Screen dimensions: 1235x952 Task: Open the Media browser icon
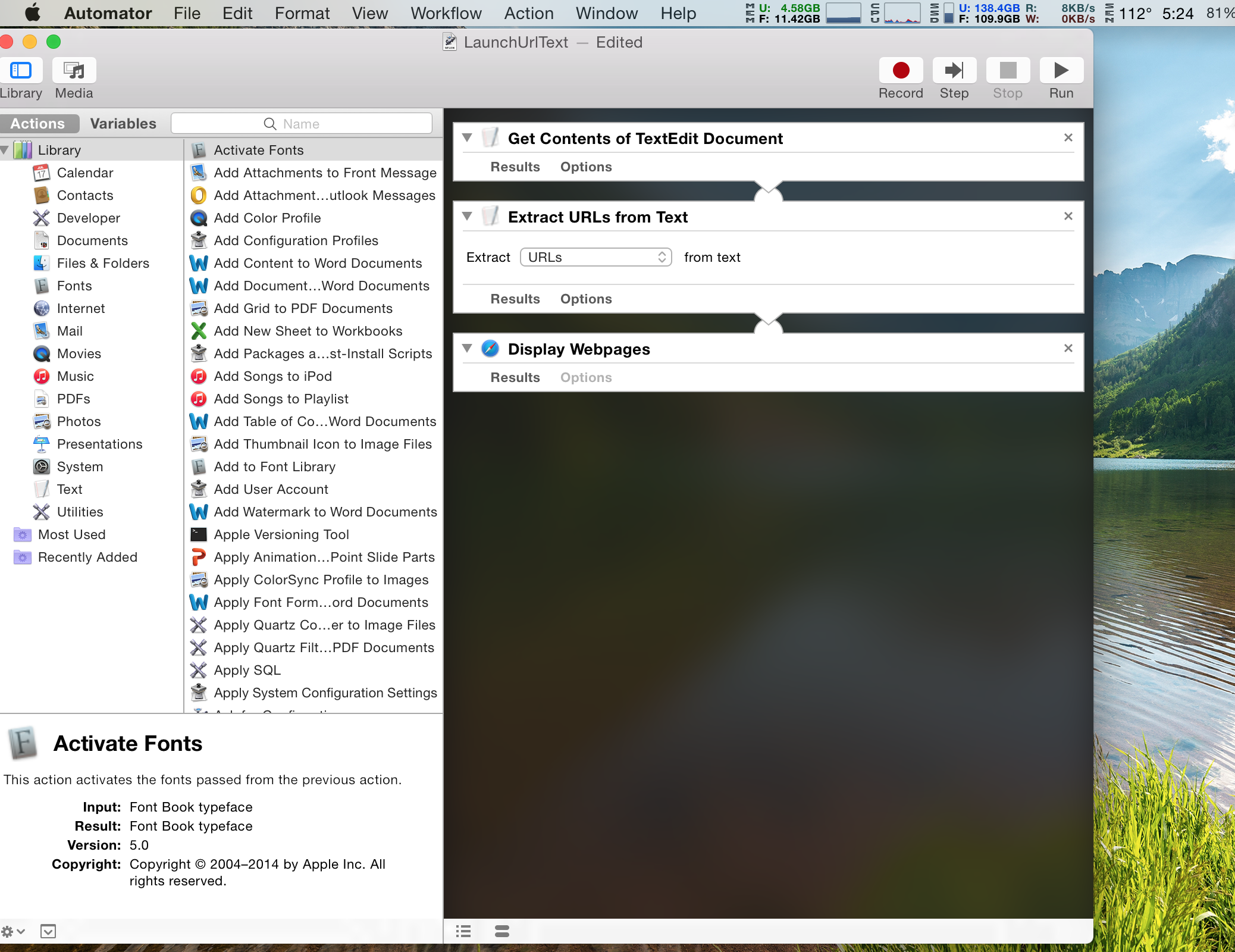74,71
